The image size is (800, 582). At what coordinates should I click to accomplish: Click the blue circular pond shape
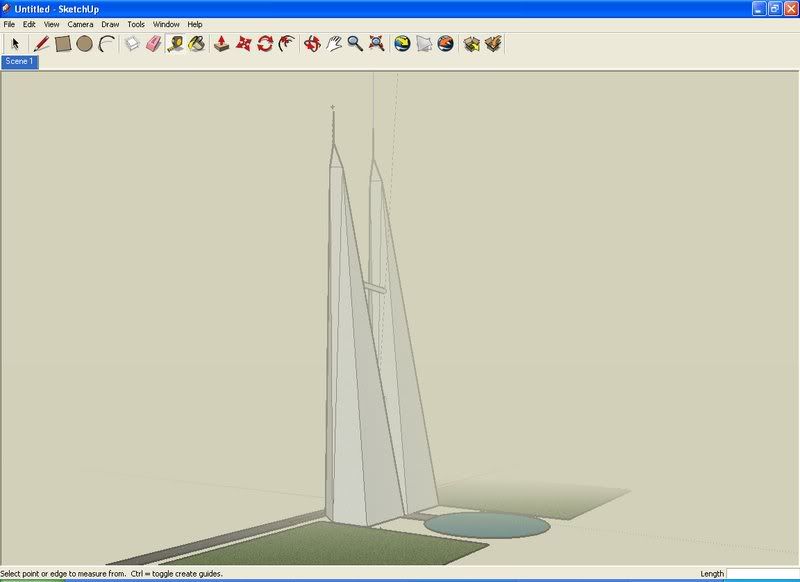487,525
